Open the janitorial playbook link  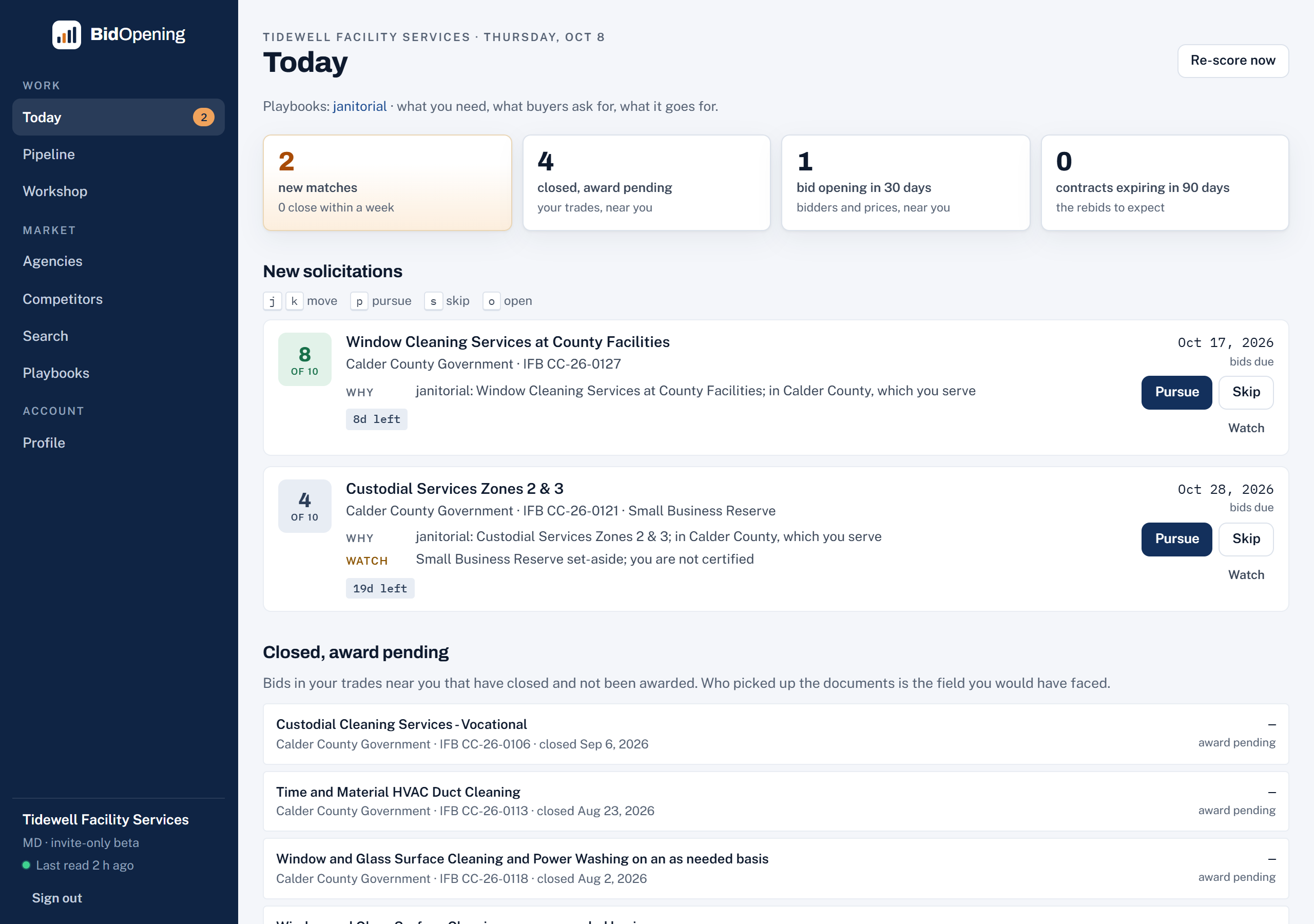point(359,106)
